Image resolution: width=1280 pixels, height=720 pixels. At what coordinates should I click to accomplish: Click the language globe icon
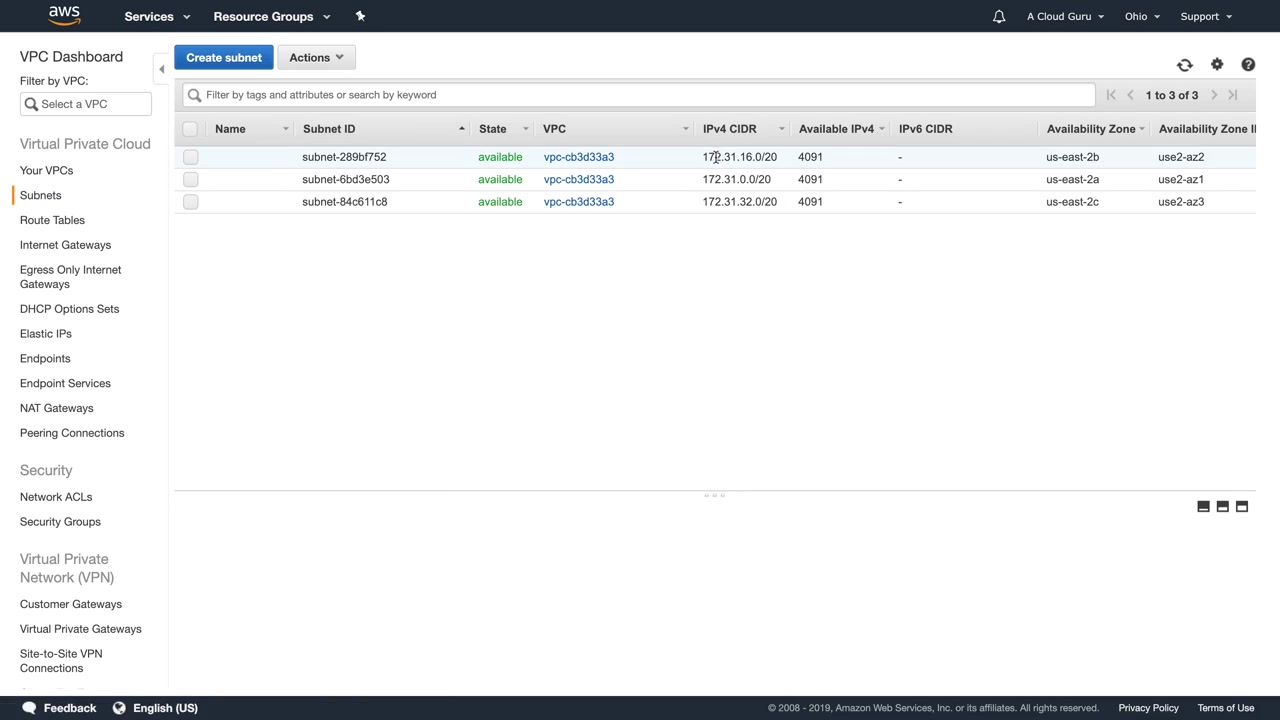(119, 708)
